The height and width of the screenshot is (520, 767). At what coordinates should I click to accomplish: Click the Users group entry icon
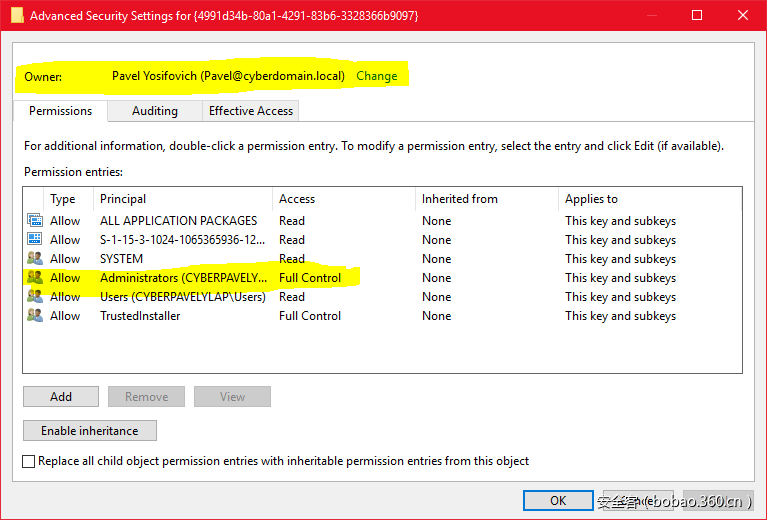(x=35, y=297)
